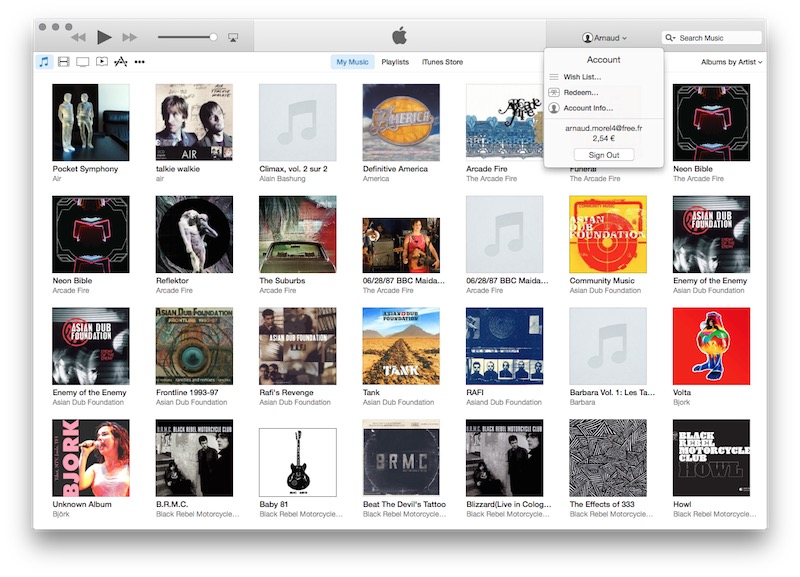
Task: Open The Suburbs album cover
Action: pyautogui.click(x=298, y=234)
